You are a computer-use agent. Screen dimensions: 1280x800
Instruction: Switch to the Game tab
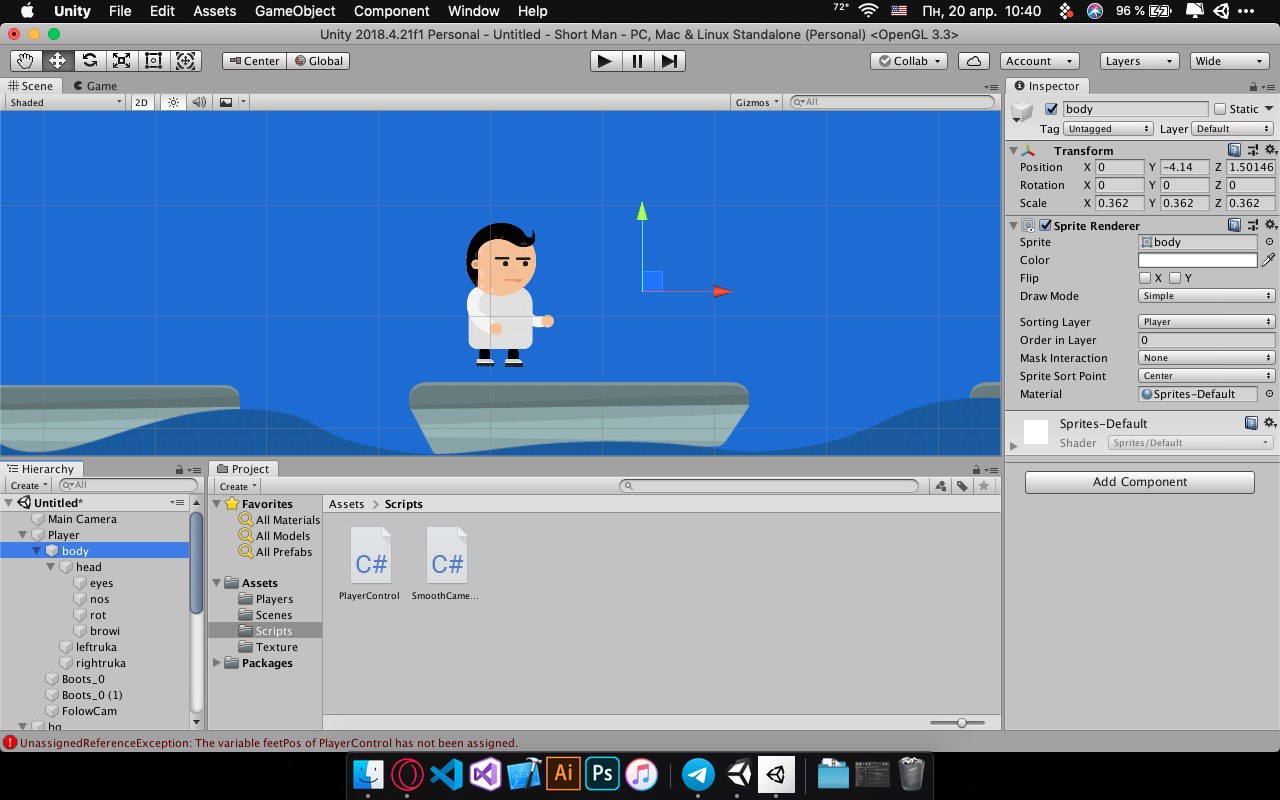click(x=95, y=86)
